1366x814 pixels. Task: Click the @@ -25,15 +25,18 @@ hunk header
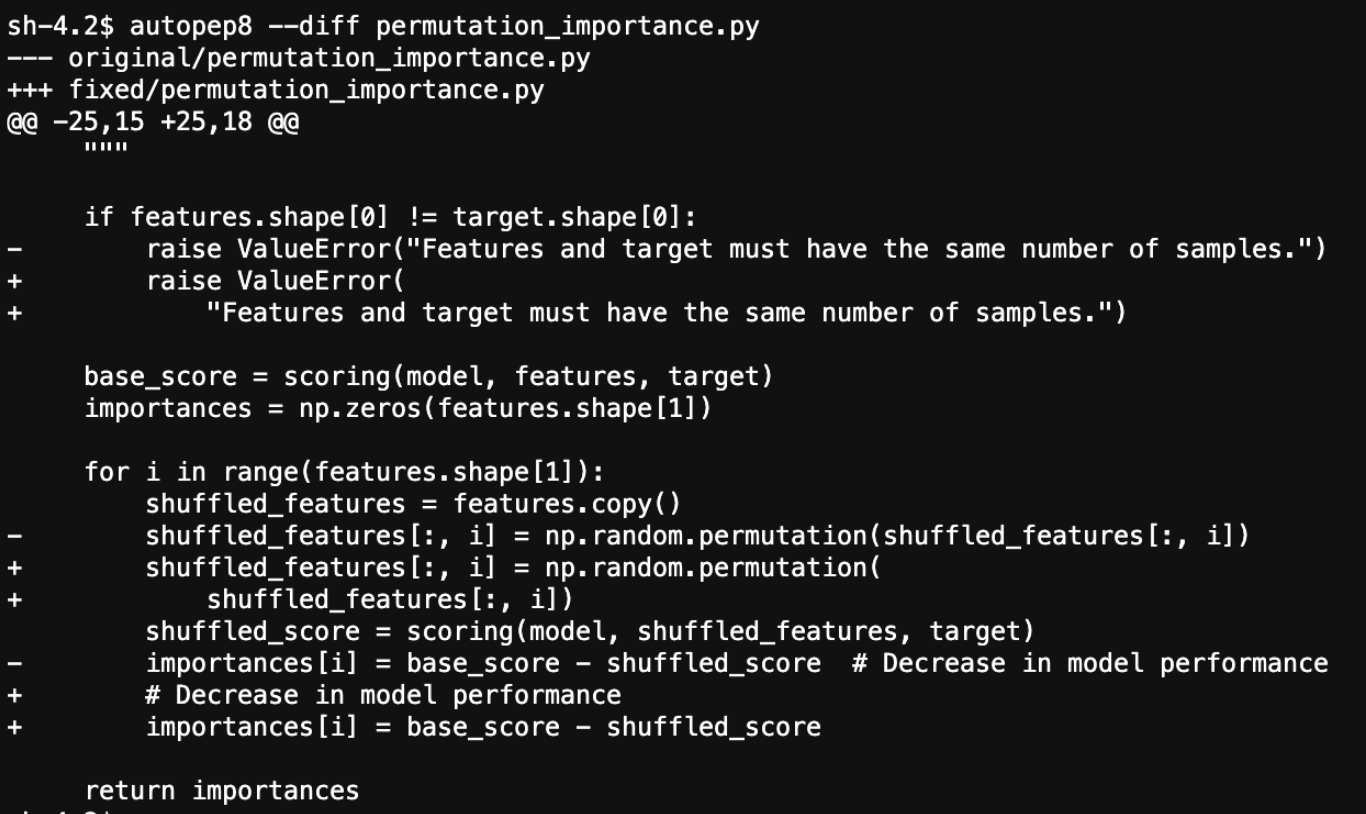click(152, 122)
